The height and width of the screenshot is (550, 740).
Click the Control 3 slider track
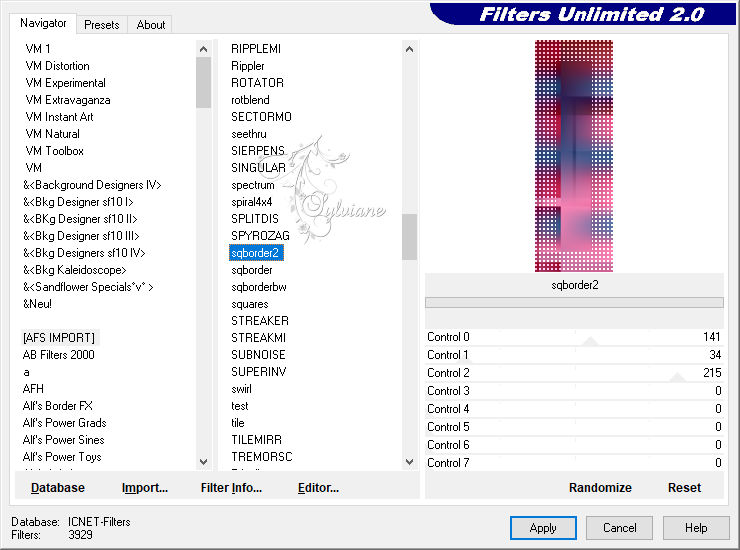[x=574, y=391]
